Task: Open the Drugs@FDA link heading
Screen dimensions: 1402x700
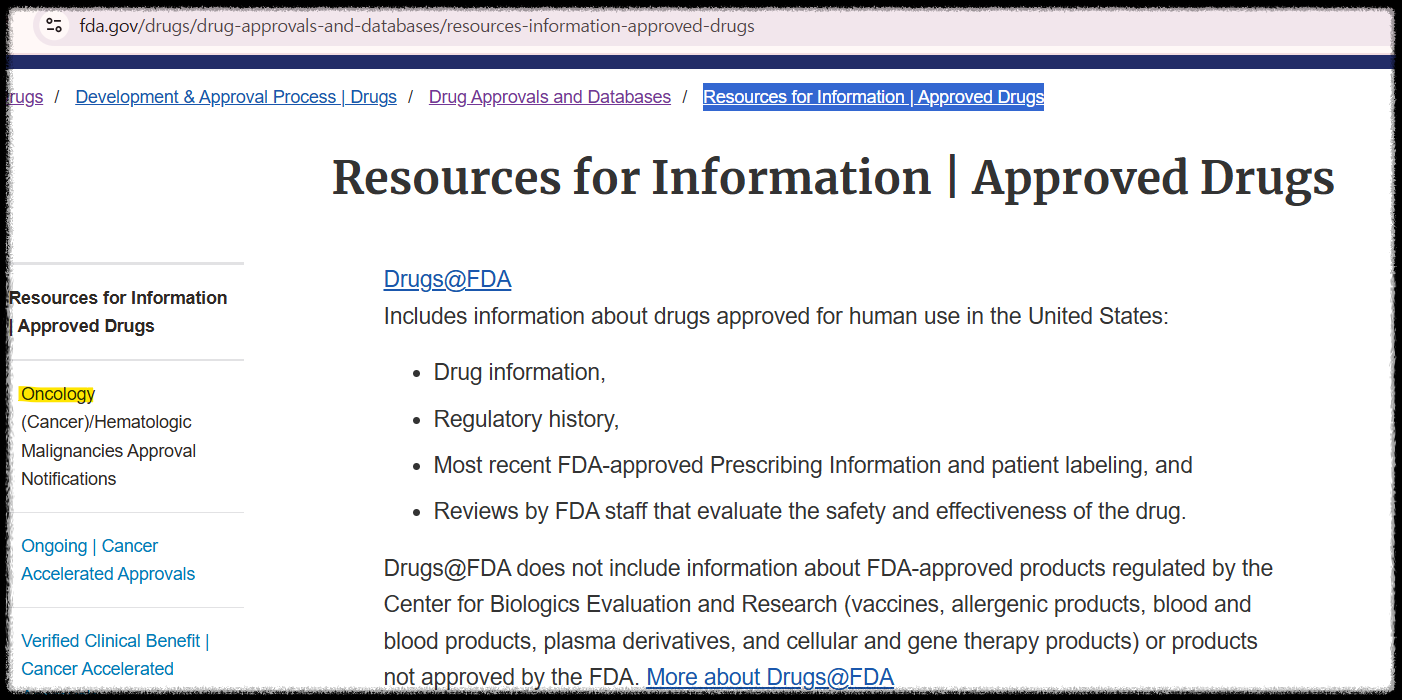Action: pyautogui.click(x=448, y=279)
